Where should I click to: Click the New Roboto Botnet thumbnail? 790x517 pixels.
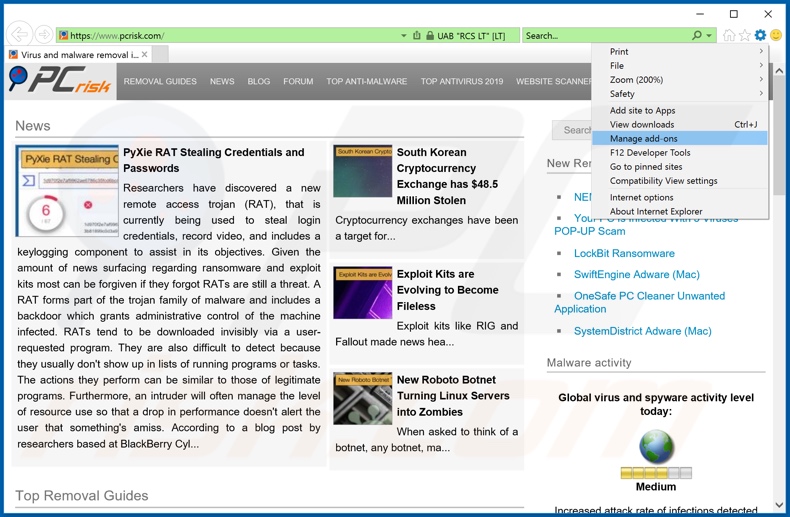point(362,399)
